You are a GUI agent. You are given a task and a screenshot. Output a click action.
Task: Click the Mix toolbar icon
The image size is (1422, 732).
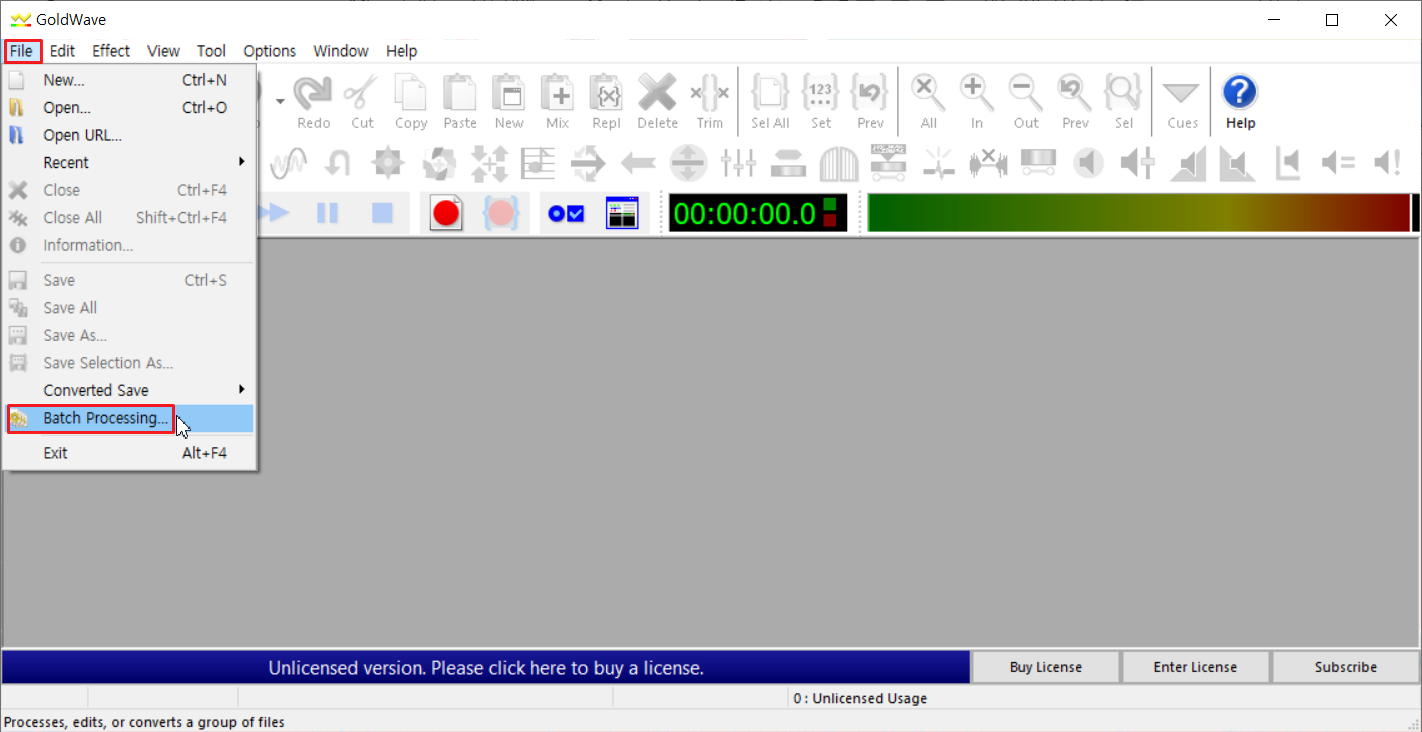point(557,101)
